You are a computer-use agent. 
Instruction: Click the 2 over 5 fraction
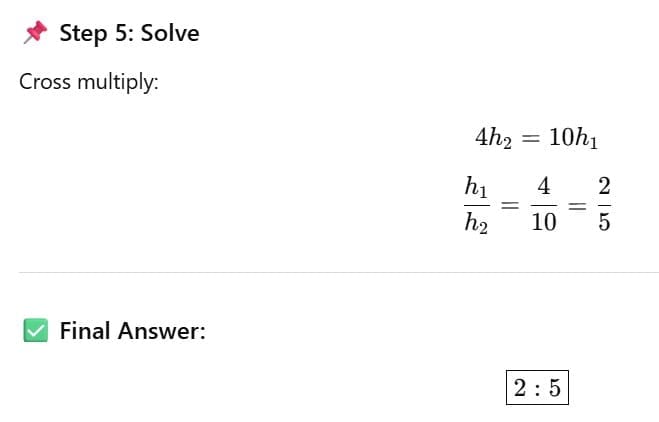click(603, 204)
